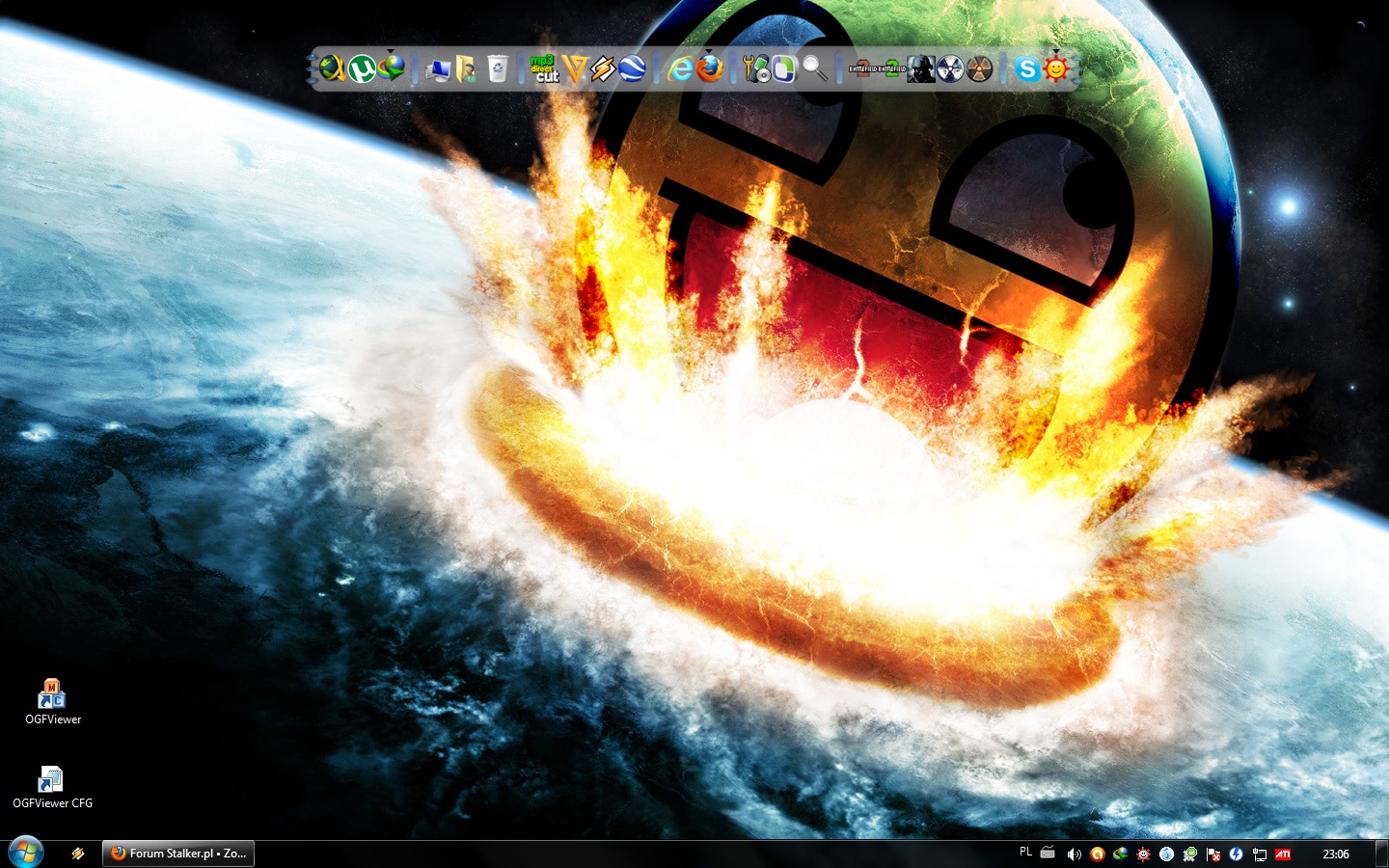The image size is (1389, 868).
Task: Open the Windows Start menu
Action: 25,853
